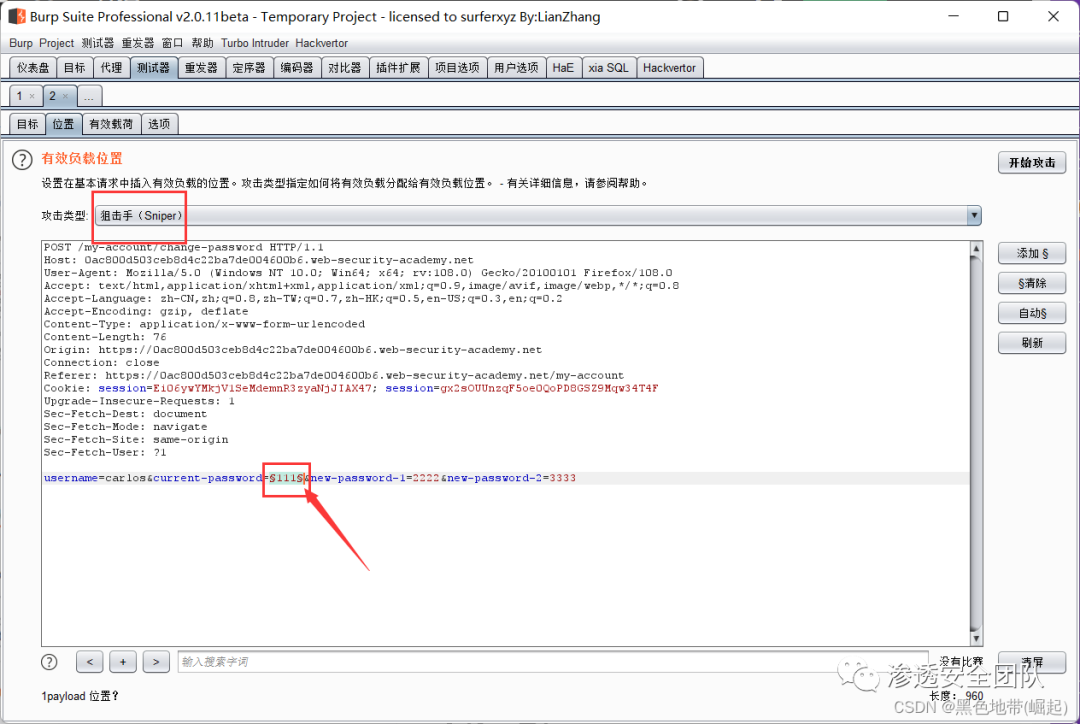Open the 帮助 menu

tap(202, 43)
